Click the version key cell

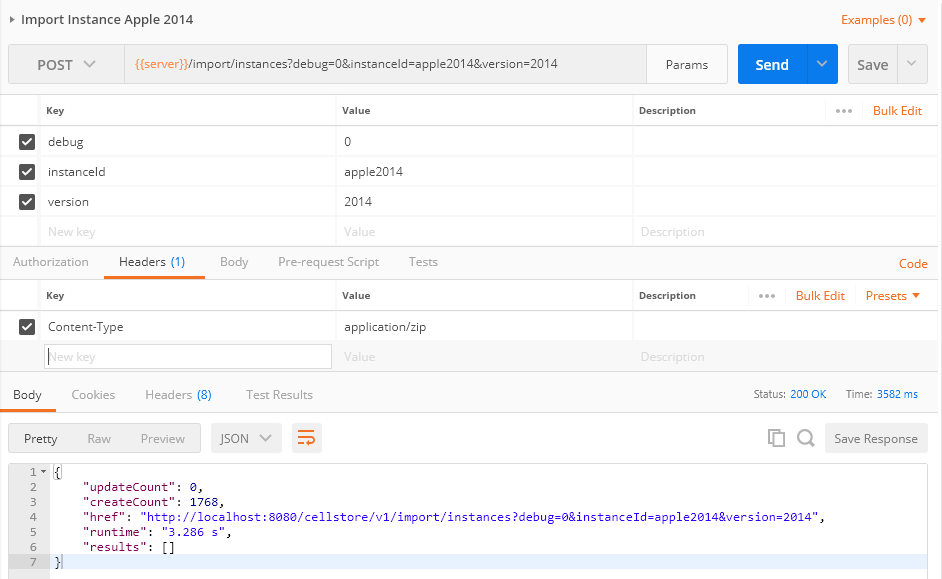click(188, 202)
